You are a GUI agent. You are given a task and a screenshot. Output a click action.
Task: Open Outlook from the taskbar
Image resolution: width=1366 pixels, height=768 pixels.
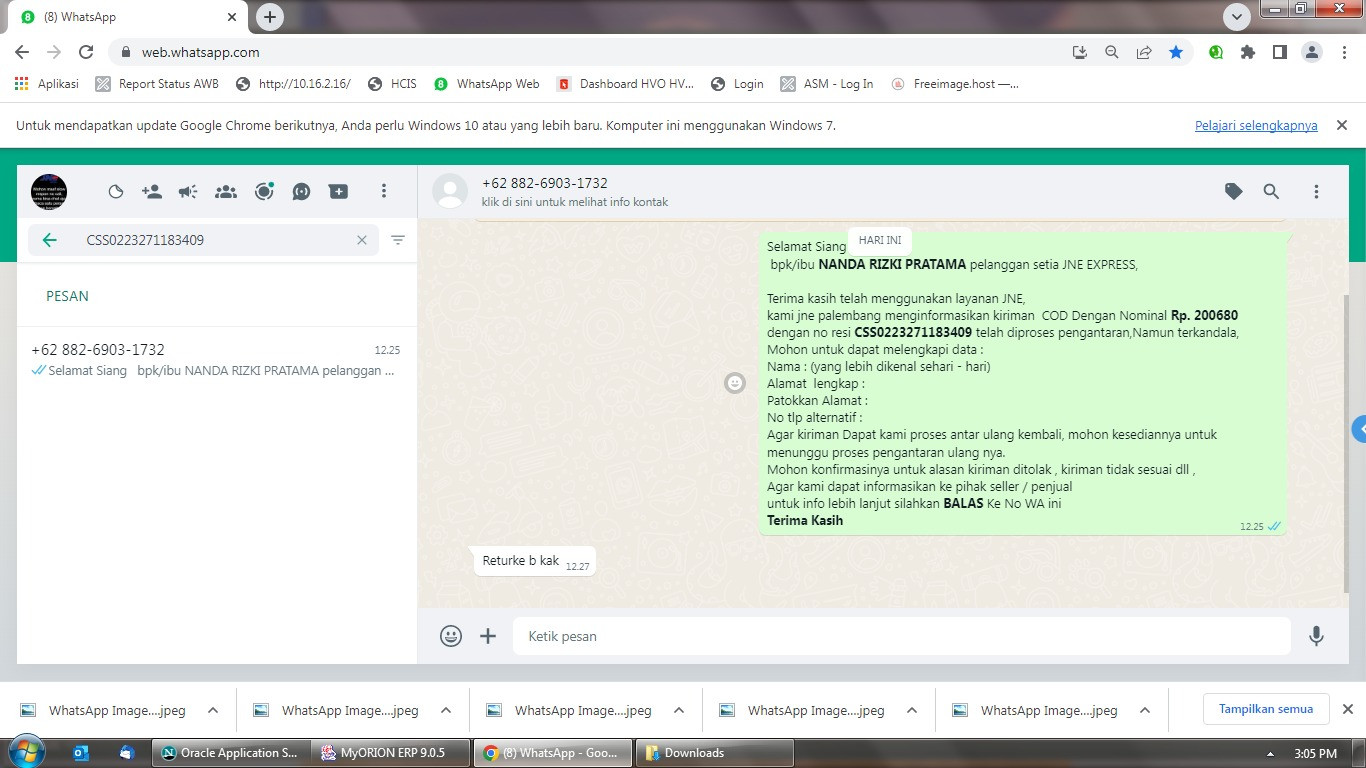point(82,753)
